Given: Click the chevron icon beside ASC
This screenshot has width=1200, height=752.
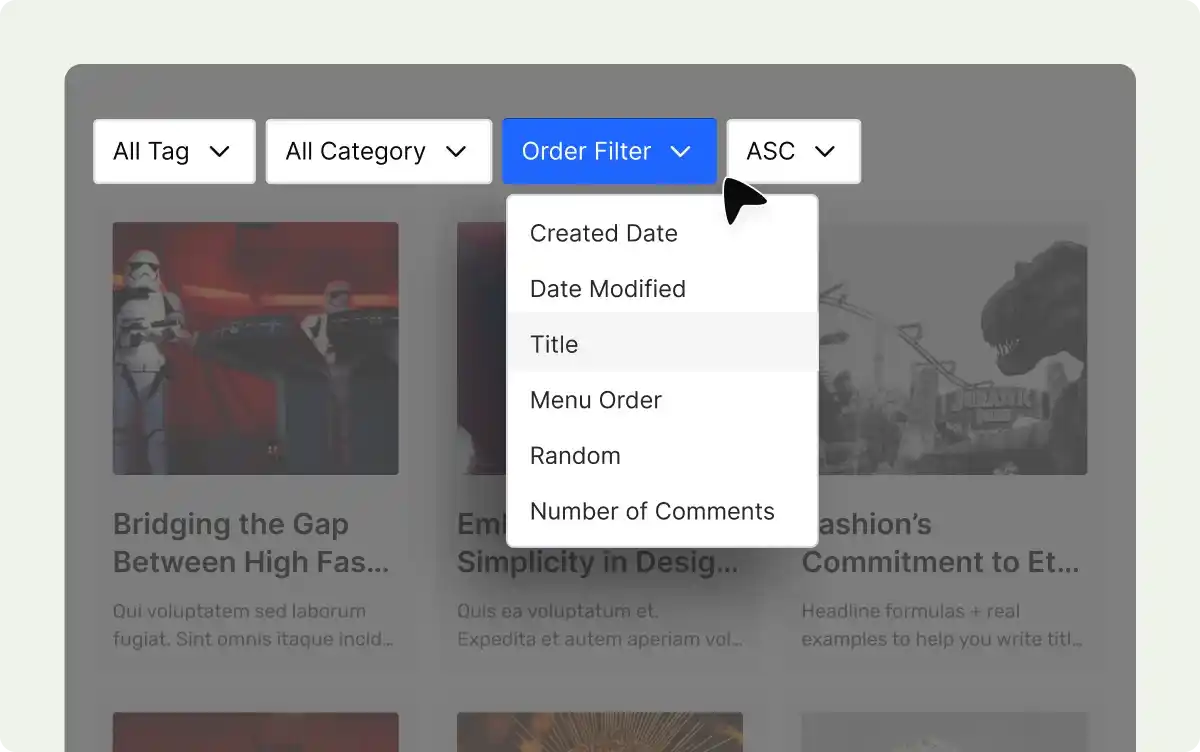Looking at the screenshot, I should coord(825,152).
